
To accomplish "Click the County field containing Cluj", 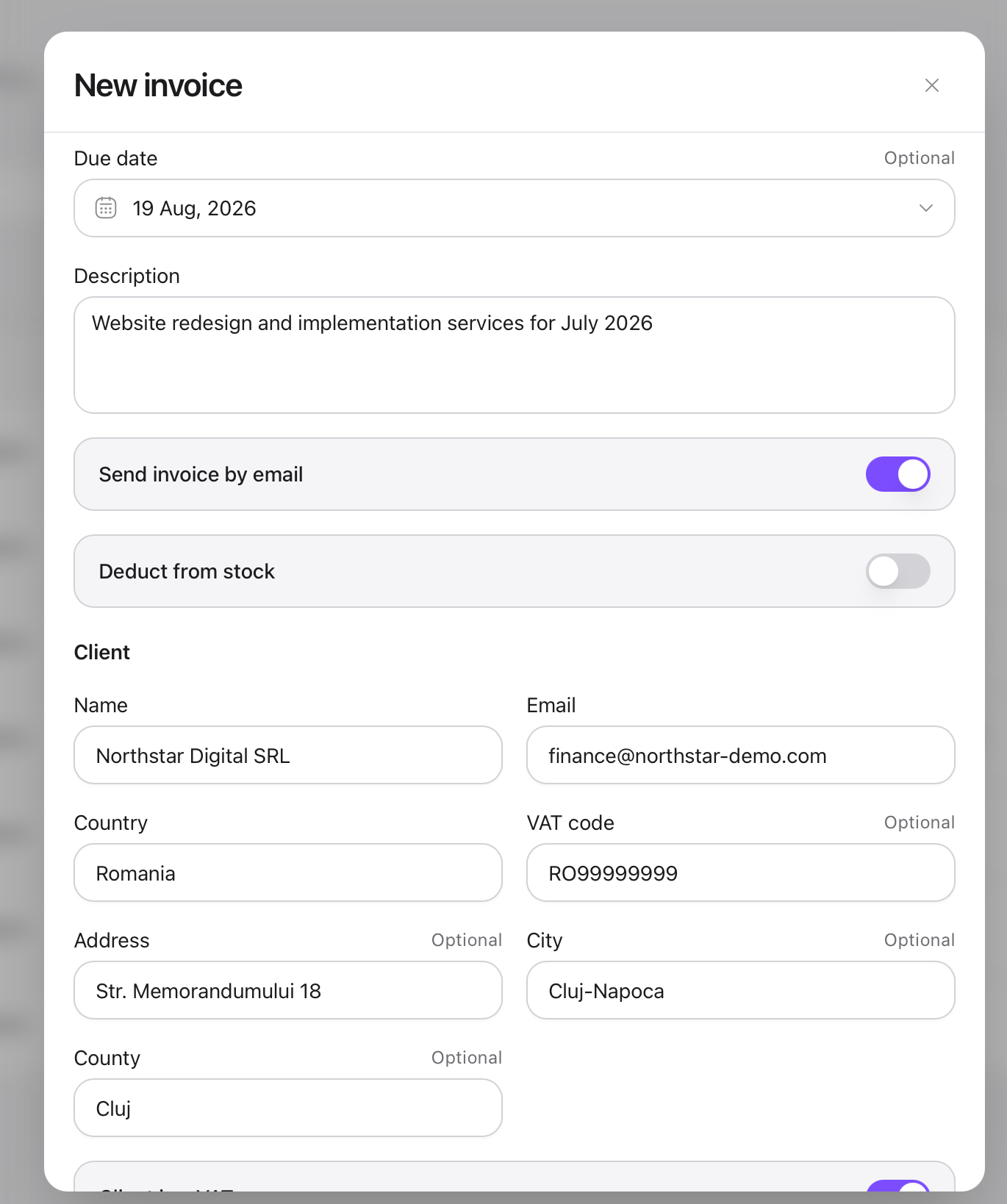I will coord(288,1108).
